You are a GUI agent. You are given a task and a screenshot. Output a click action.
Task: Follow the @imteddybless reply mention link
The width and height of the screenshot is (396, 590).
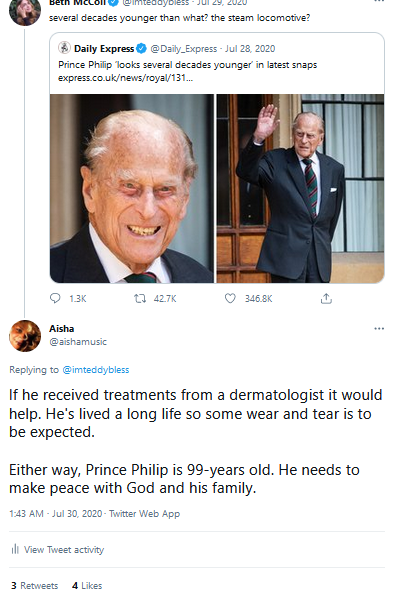click(x=96, y=370)
